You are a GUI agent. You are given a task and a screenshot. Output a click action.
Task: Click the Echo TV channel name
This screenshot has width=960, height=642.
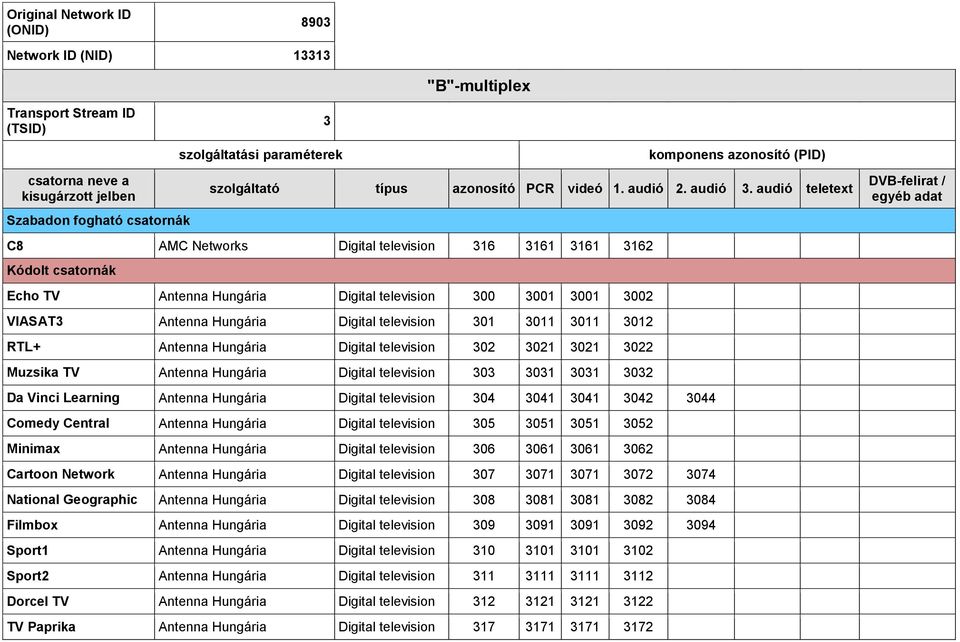(33, 296)
